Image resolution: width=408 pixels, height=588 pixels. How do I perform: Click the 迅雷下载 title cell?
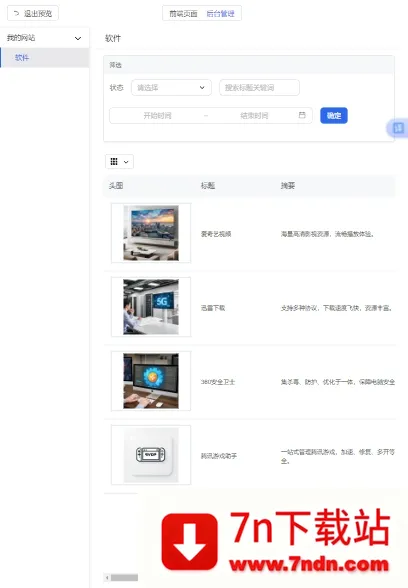coord(213,308)
